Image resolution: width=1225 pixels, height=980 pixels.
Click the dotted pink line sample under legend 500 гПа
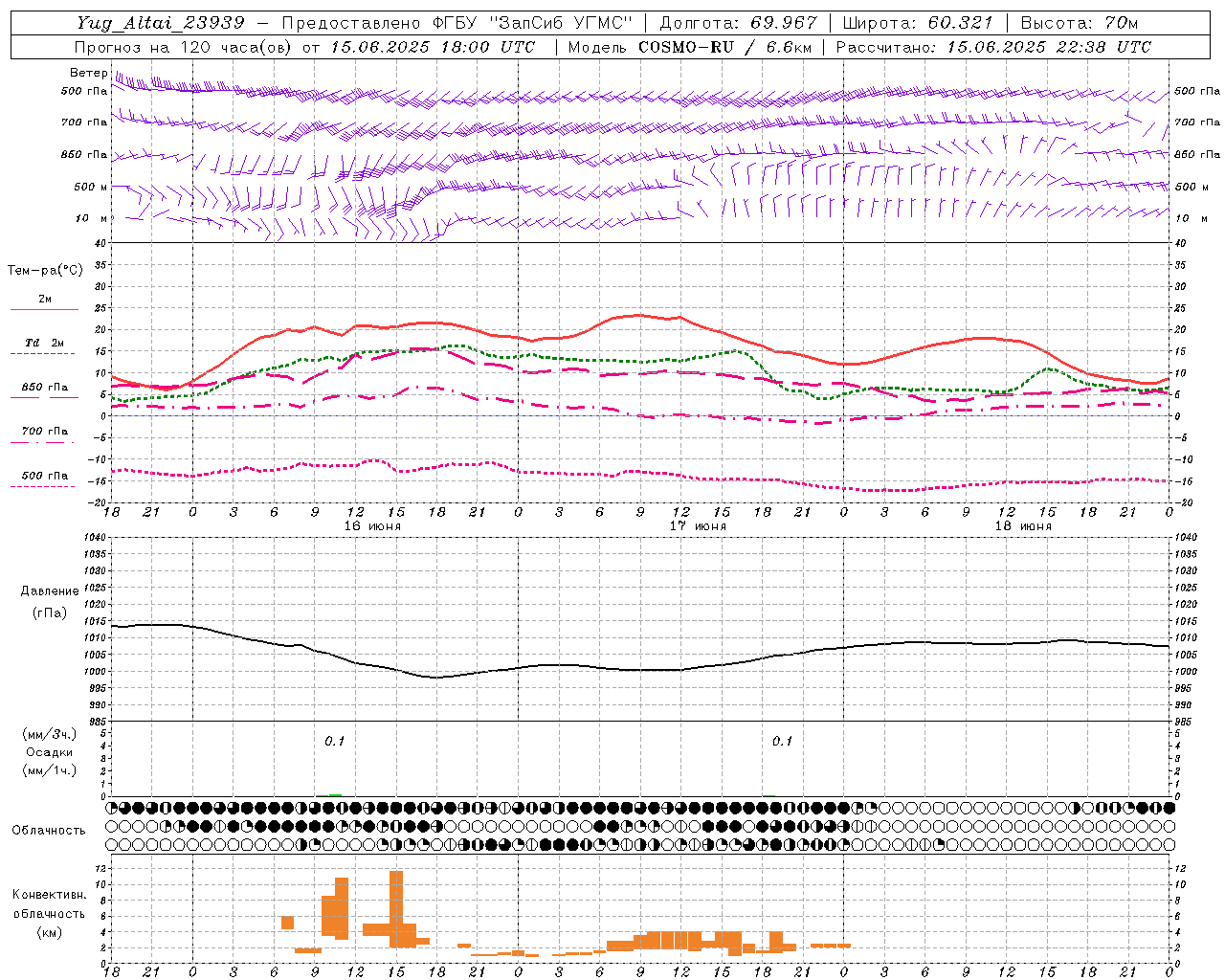45,487
